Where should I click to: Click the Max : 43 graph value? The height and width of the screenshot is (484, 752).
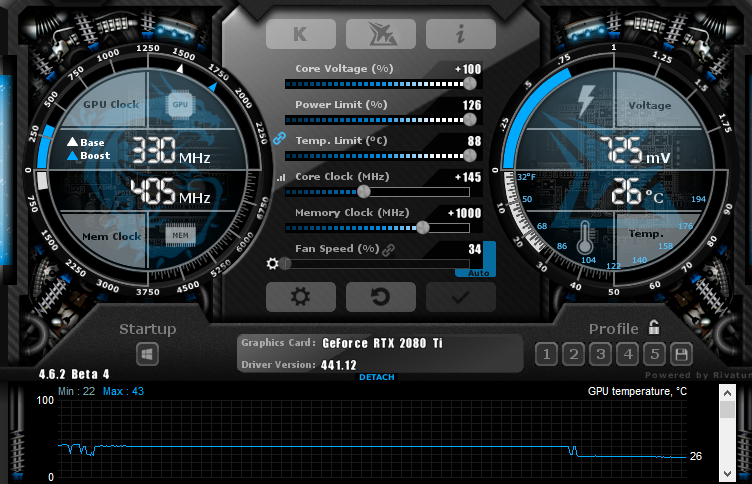pyautogui.click(x=123, y=391)
